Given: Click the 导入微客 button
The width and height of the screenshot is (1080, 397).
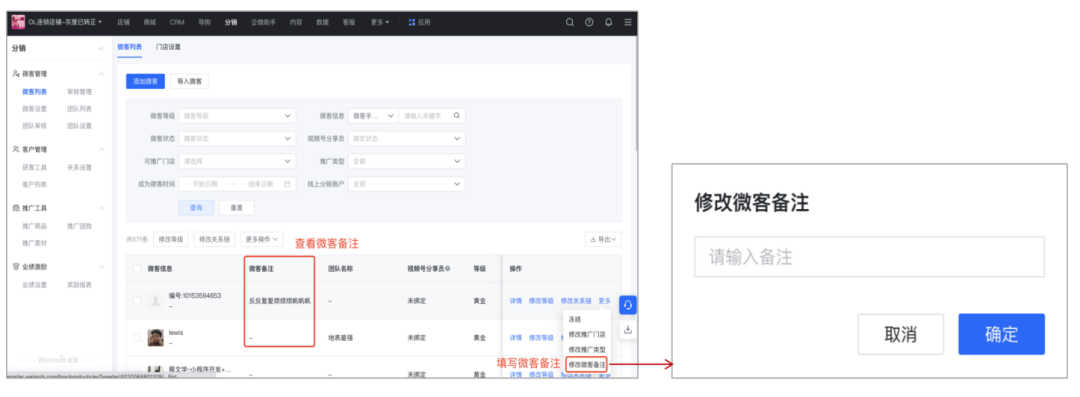Looking at the screenshot, I should pos(189,81).
